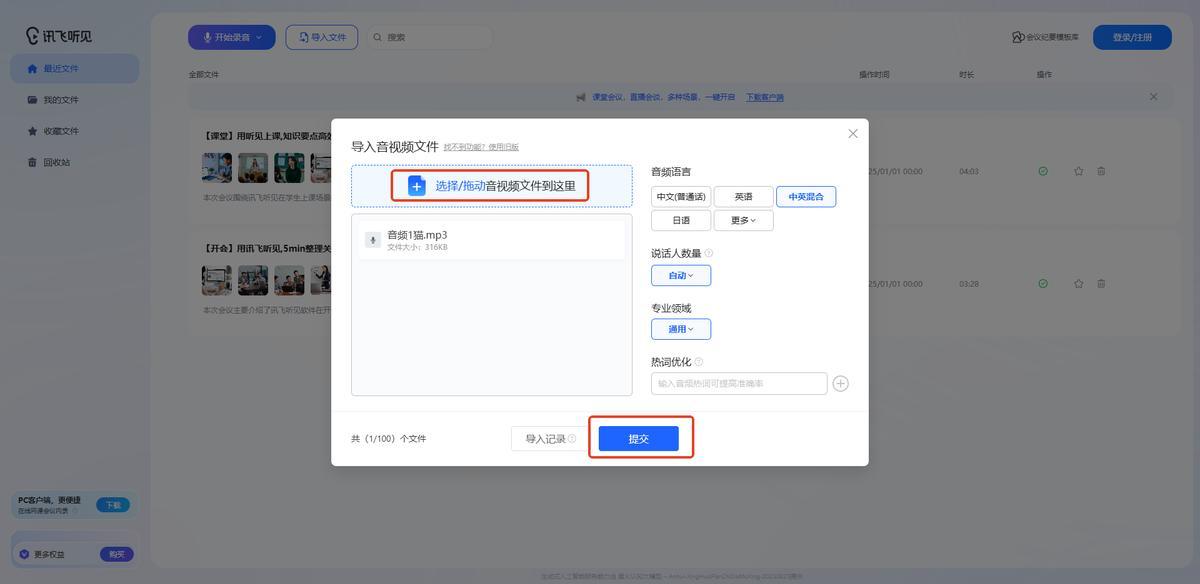Close the import audio/video dialog
This screenshot has height=584, width=1200.
pyautogui.click(x=852, y=134)
